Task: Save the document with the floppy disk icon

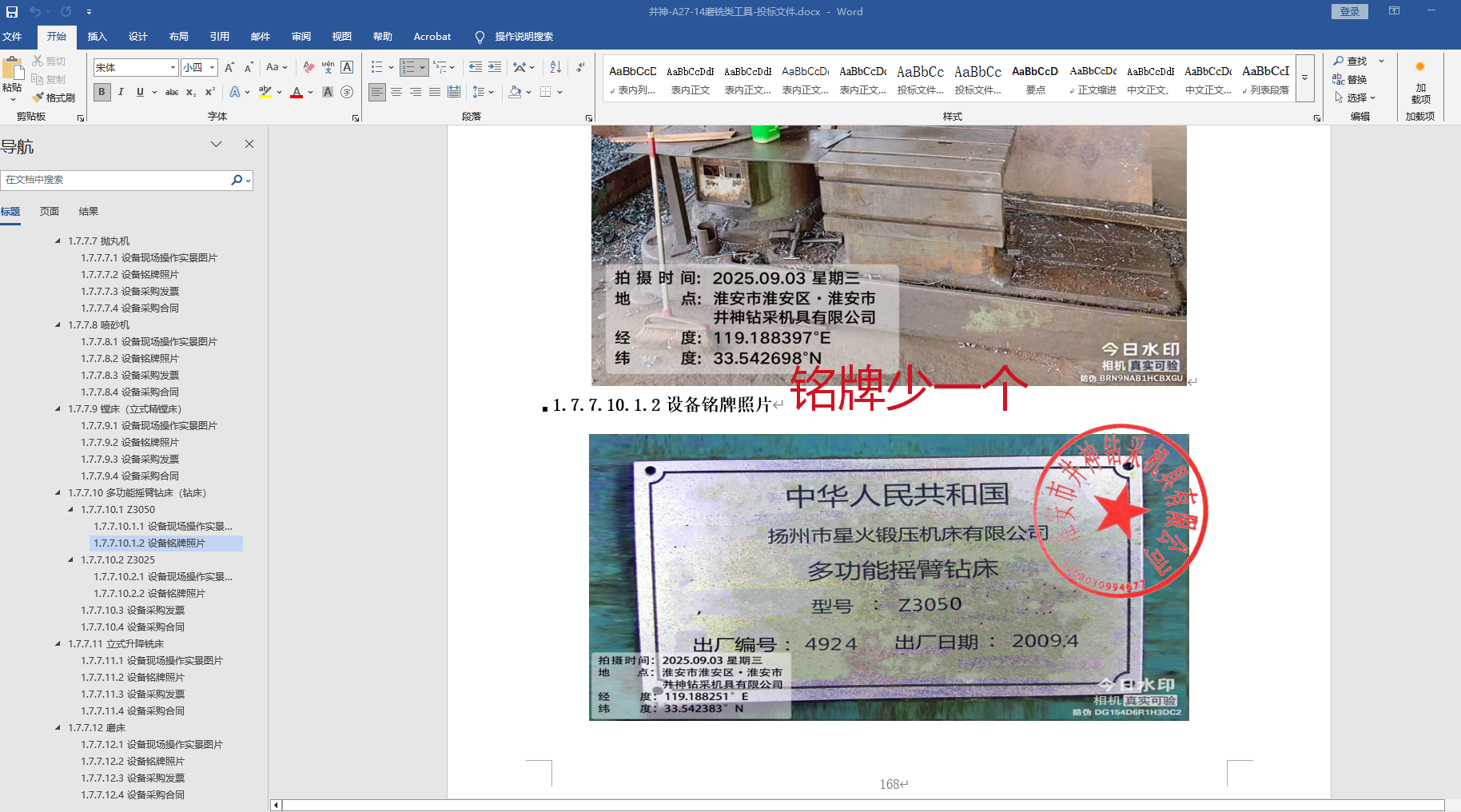Action: click(12, 12)
